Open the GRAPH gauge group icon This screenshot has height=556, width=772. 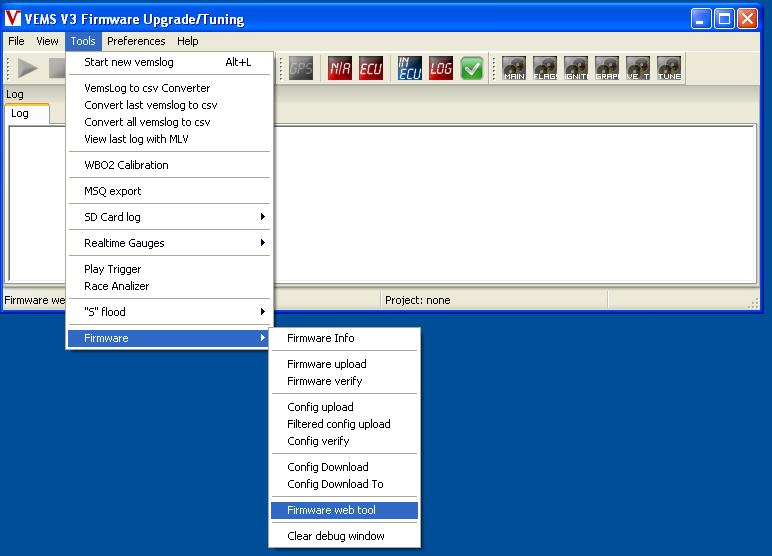[607, 68]
